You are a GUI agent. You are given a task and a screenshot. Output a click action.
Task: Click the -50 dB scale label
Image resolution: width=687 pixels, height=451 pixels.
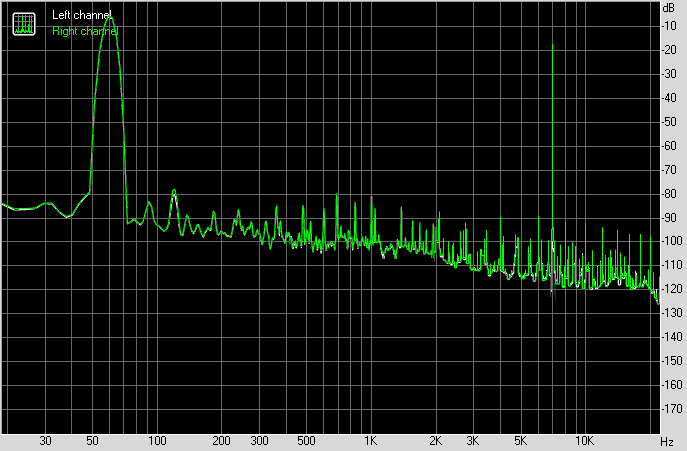coord(669,122)
